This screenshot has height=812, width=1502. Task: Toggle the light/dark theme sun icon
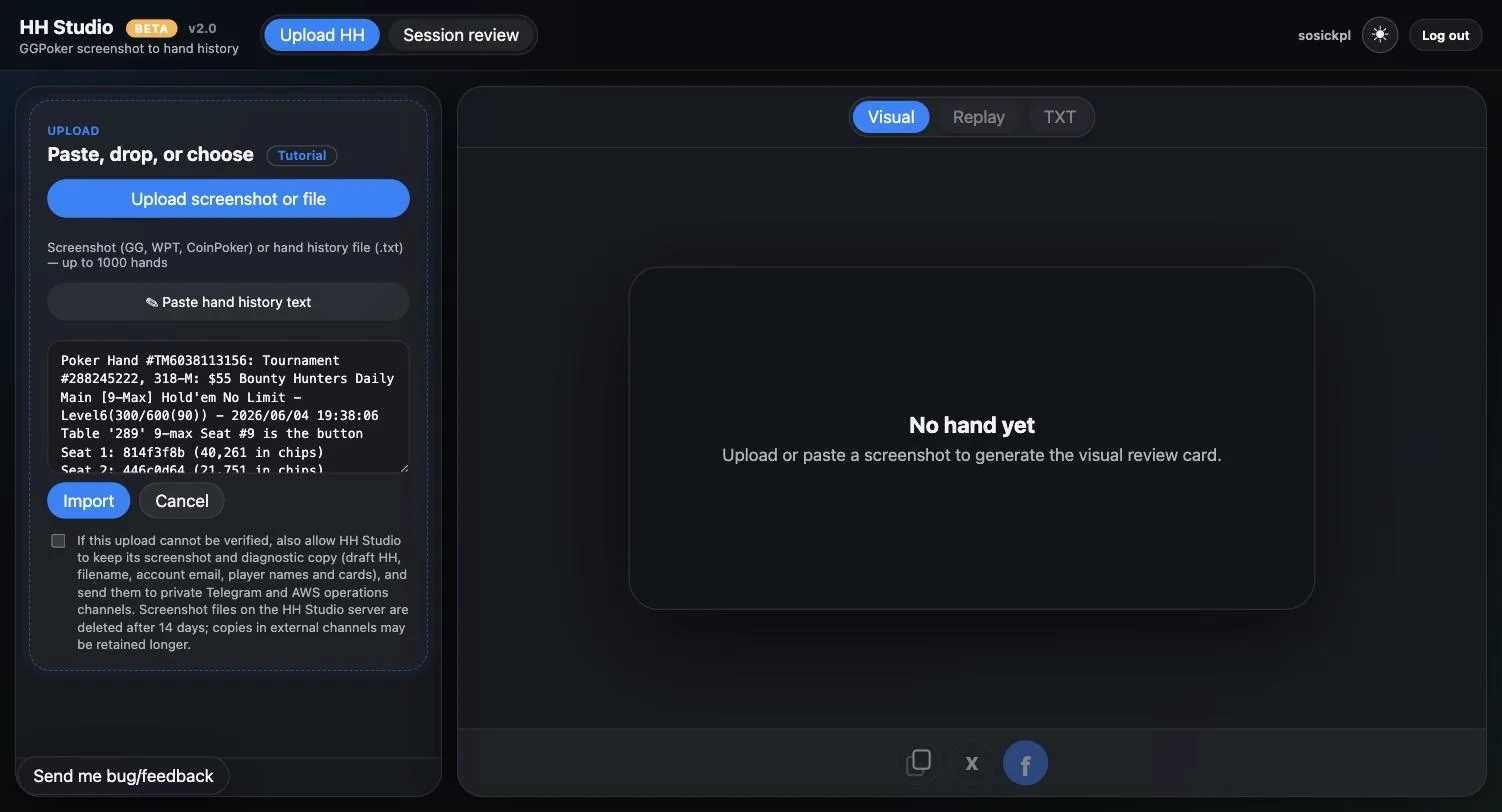[x=1380, y=35]
